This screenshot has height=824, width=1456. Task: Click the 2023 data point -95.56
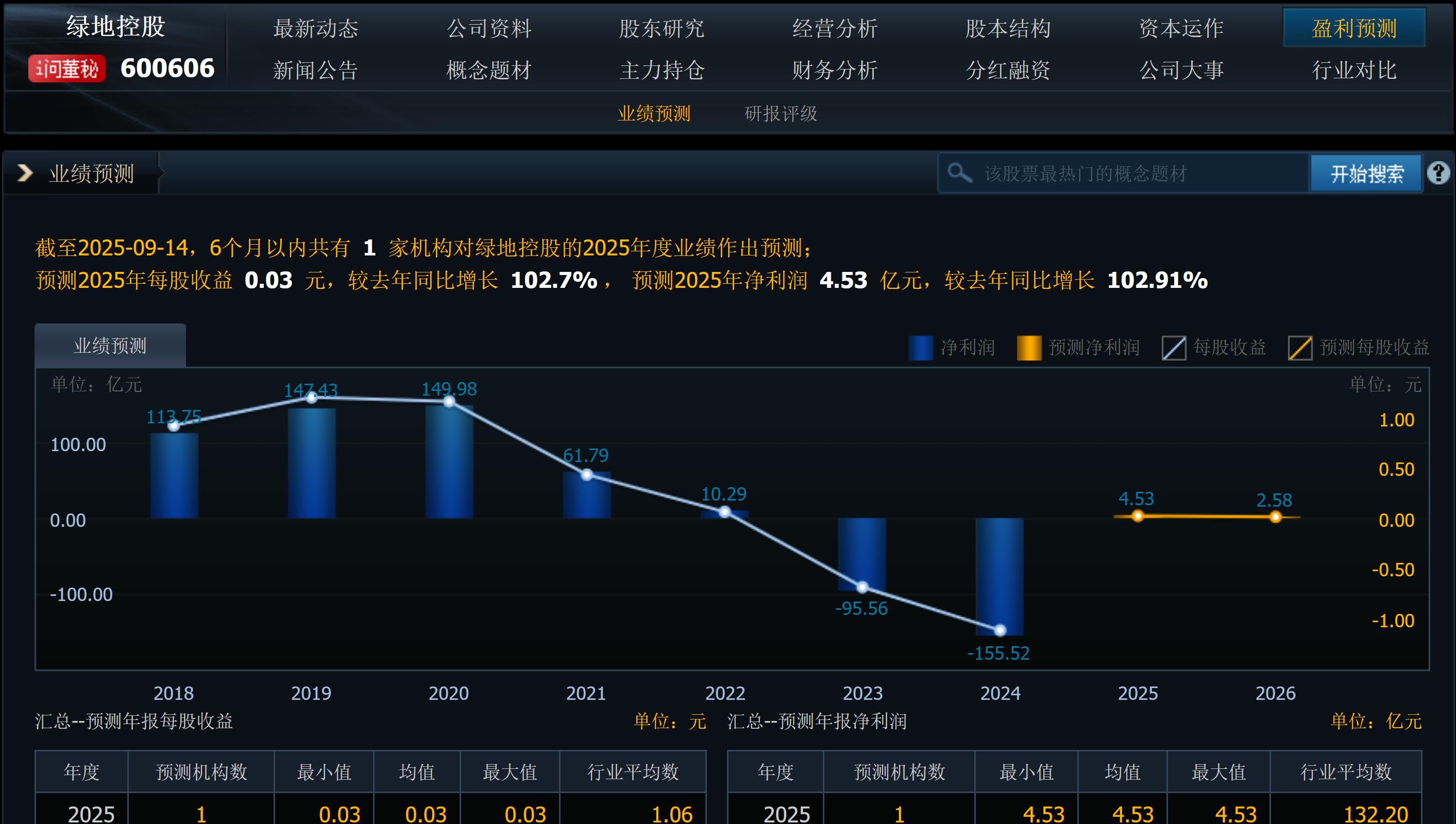pos(862,587)
